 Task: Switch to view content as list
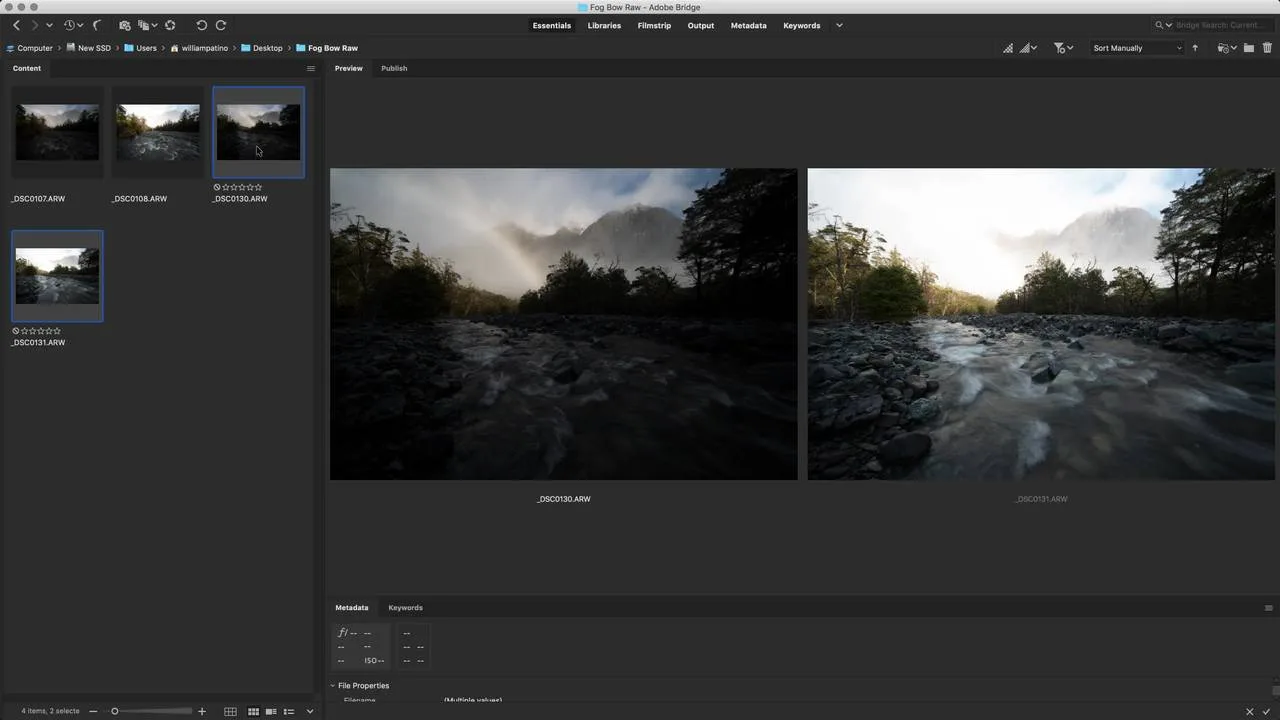(289, 711)
